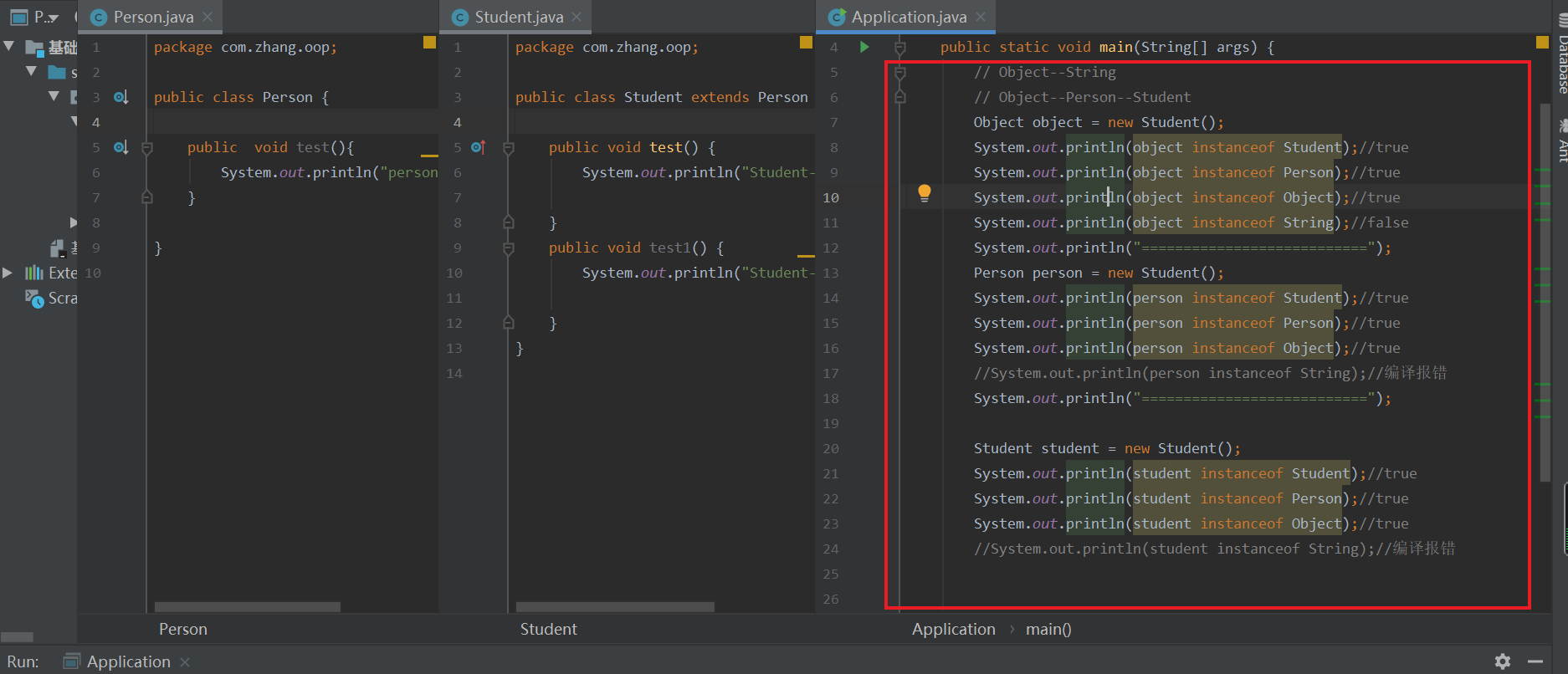
Task: Click the Student.java horizontal scrollbar
Action: pyautogui.click(x=615, y=606)
